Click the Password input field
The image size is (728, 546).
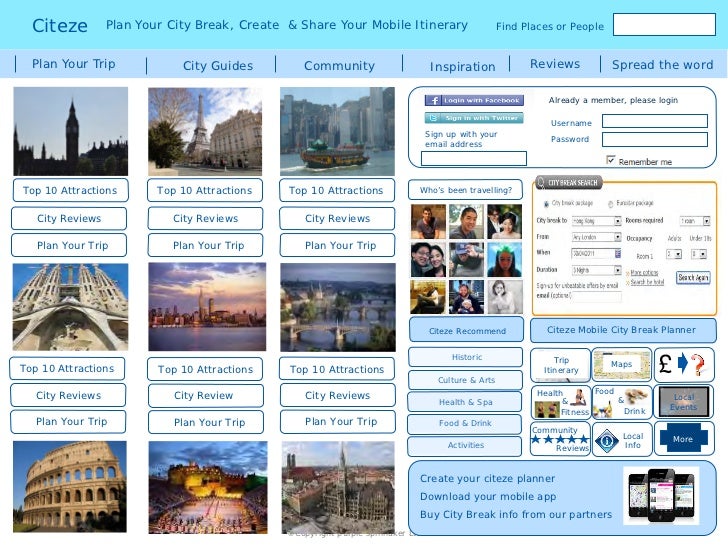coord(655,139)
